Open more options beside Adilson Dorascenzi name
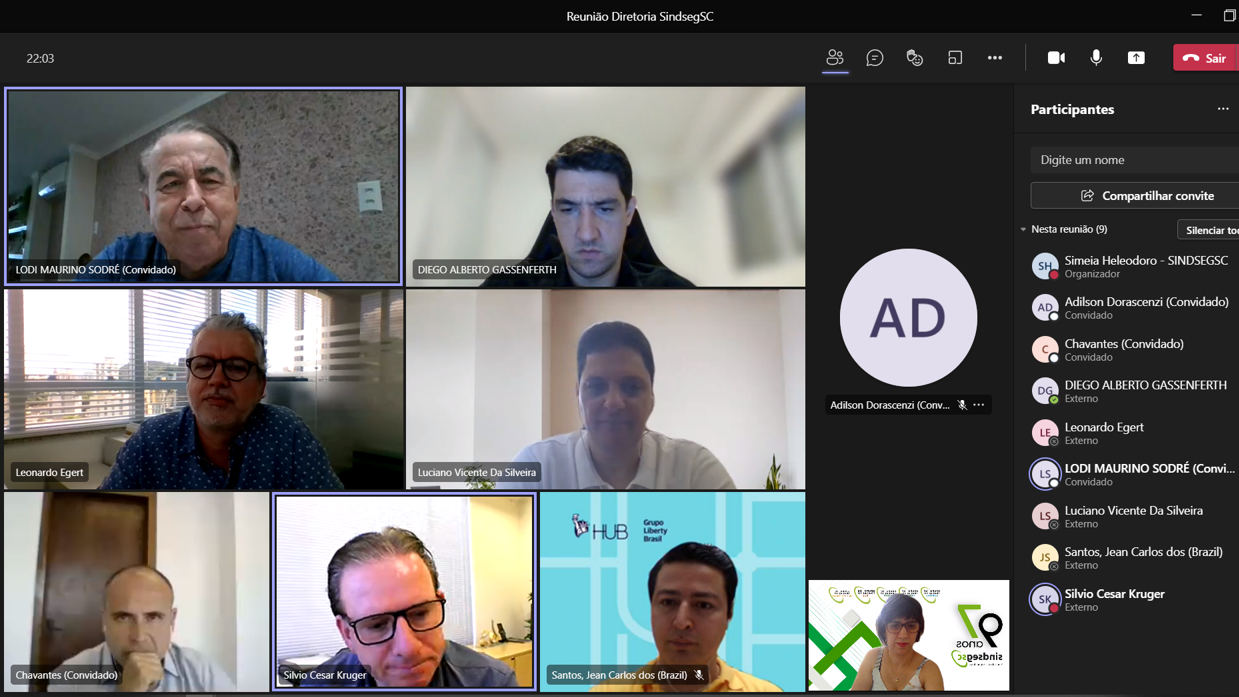This screenshot has height=697, width=1239. (979, 405)
